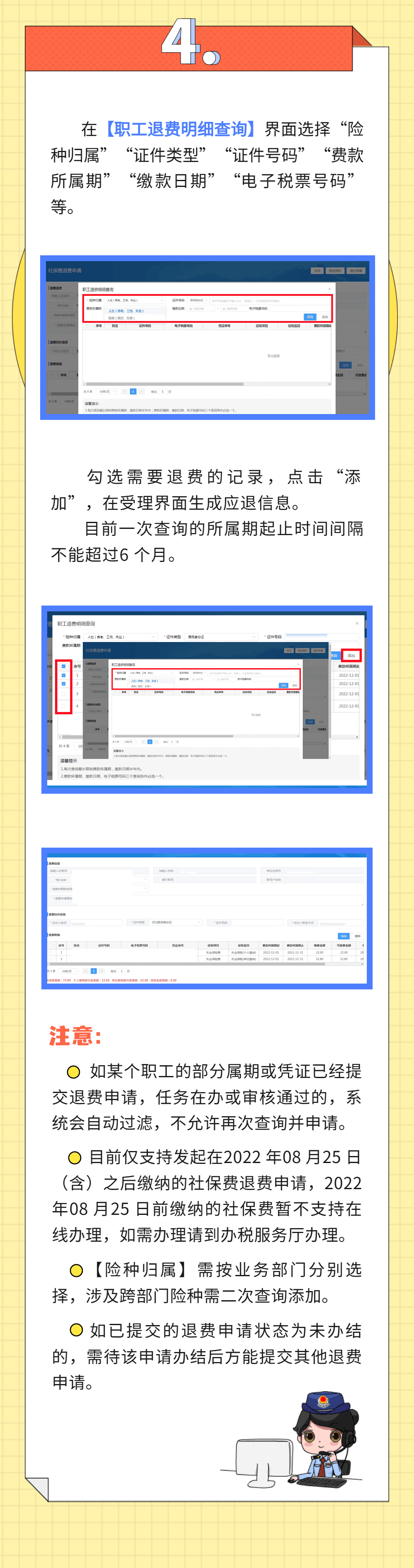414x1568 pixels.
Task: Open 险种归属 dropdown in first screenshot
Action: point(135,300)
